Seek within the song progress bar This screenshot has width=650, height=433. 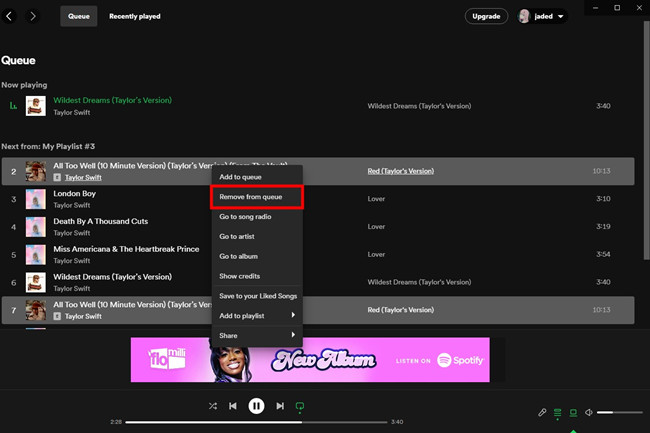coord(256,422)
